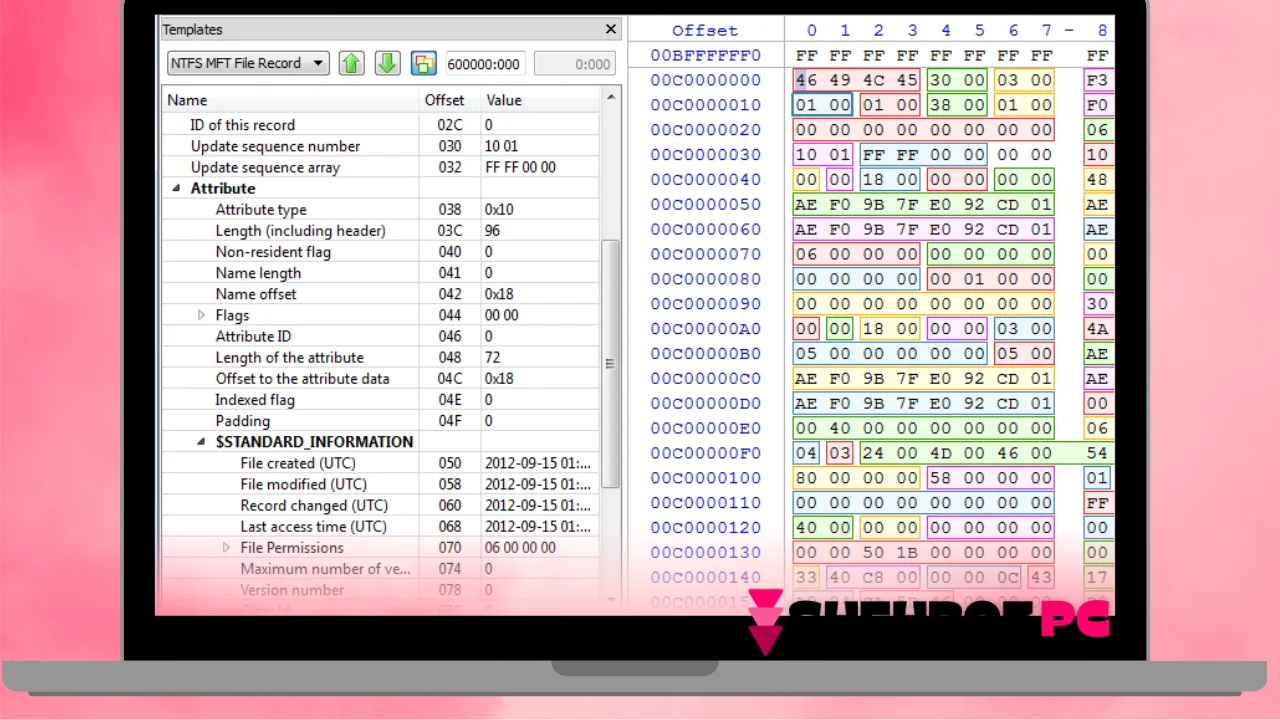Image resolution: width=1280 pixels, height=720 pixels.
Task: Click hex bytes '46 49 4C 45' at 00C0000000
Action: tap(857, 80)
